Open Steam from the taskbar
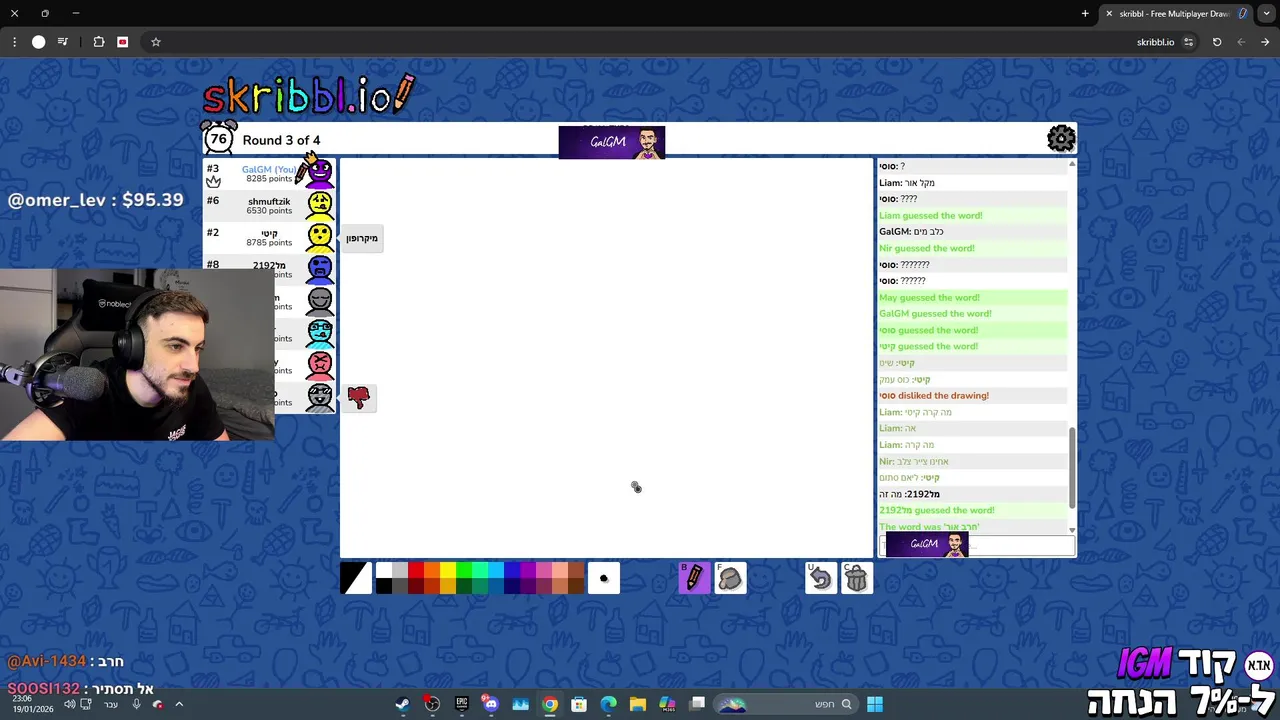1280x720 pixels. pos(402,704)
